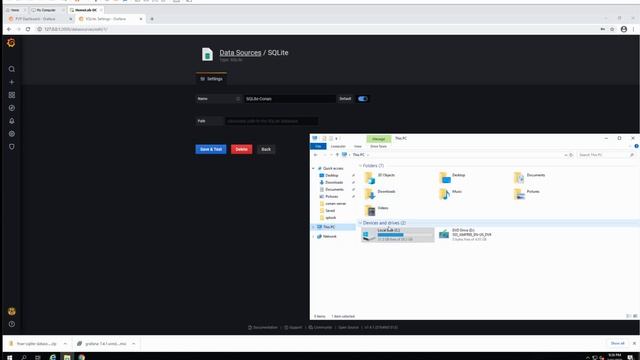Image resolution: width=640 pixels, height=360 pixels.
Task: Open the Settings tab of data source
Action: pyautogui.click(x=211, y=79)
